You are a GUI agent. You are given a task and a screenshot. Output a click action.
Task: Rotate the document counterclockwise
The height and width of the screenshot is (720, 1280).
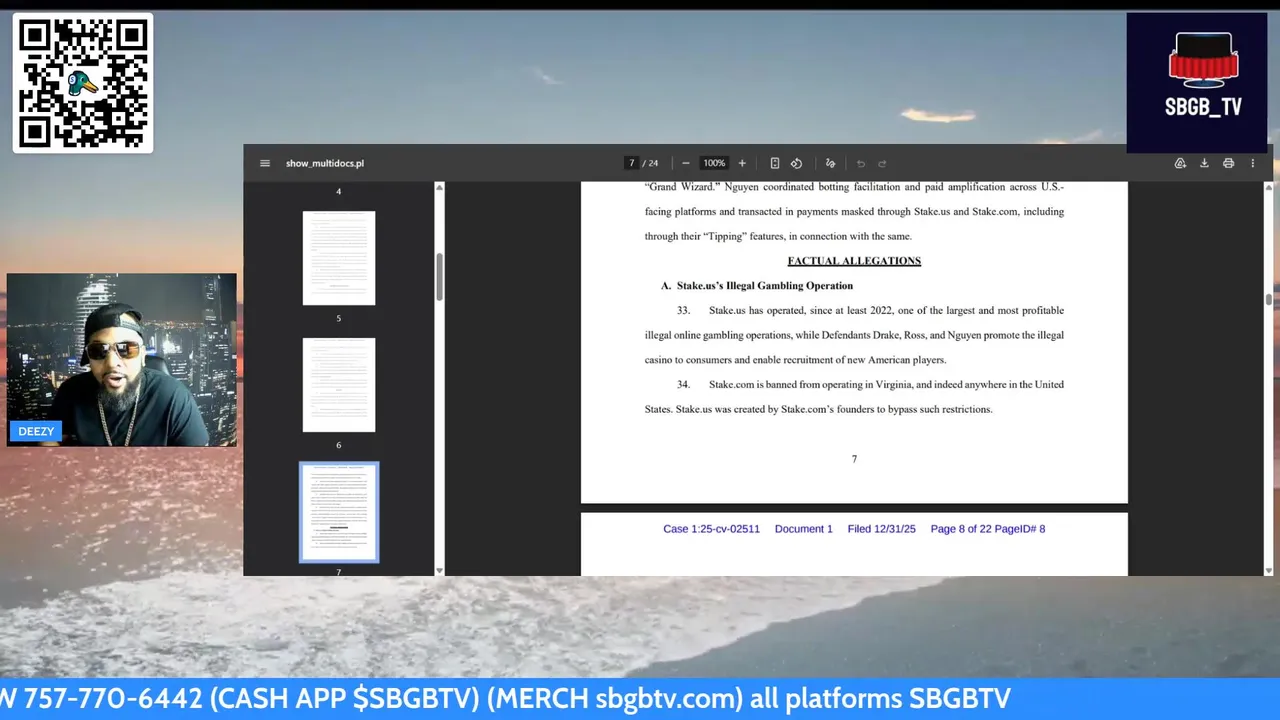796,163
